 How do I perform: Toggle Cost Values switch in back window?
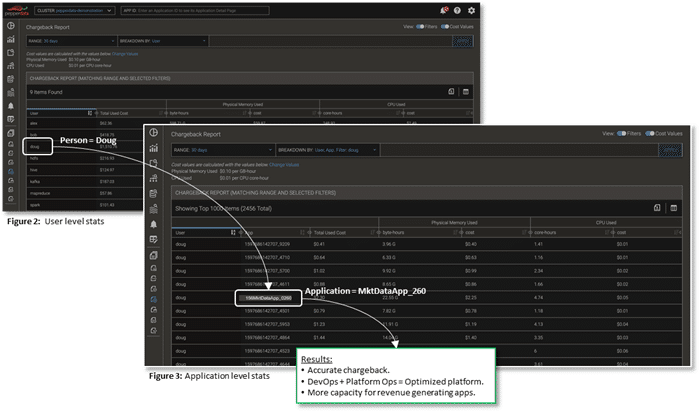(x=445, y=26)
